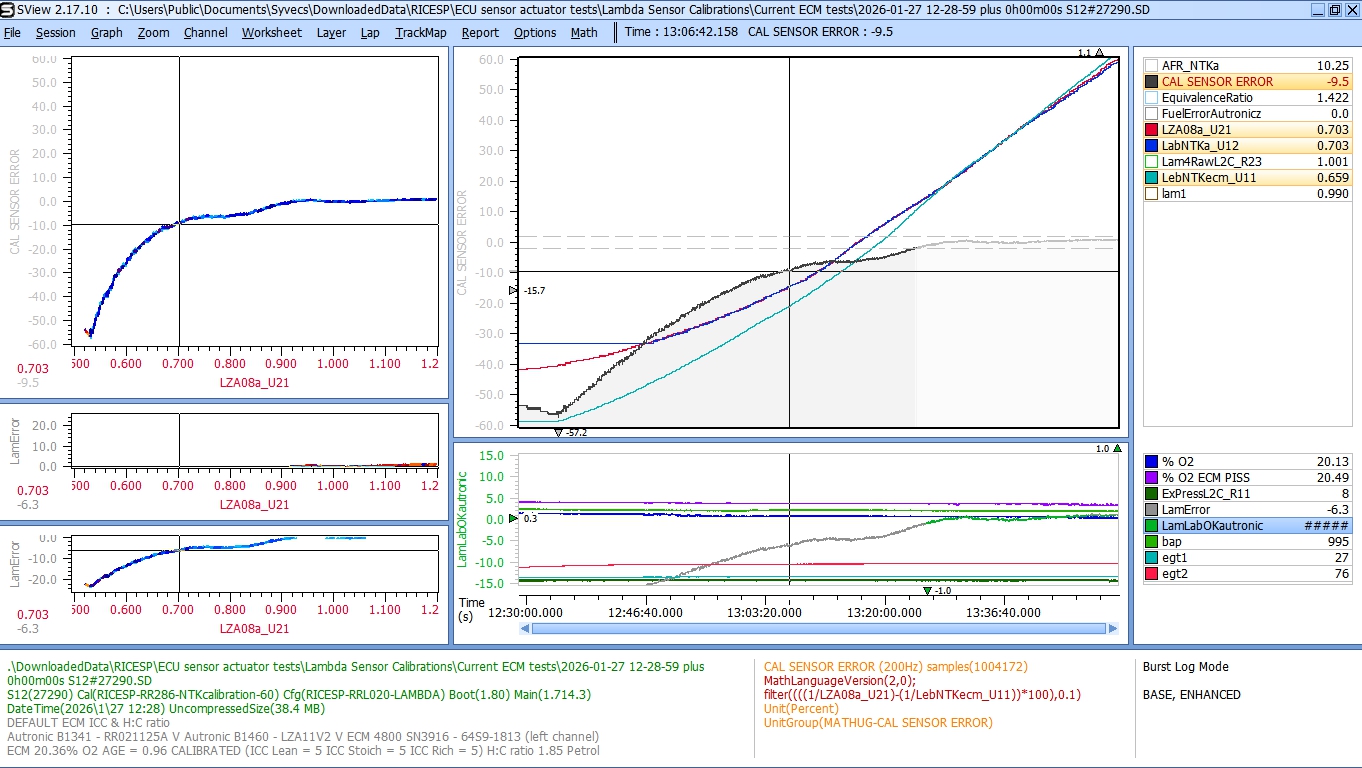Expand the TrackMap menu

tap(420, 32)
